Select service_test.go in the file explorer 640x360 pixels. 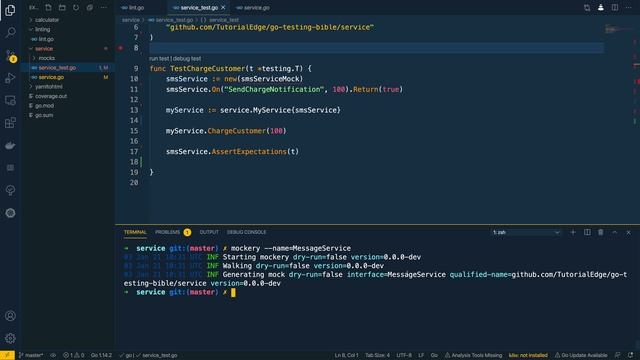coord(57,68)
